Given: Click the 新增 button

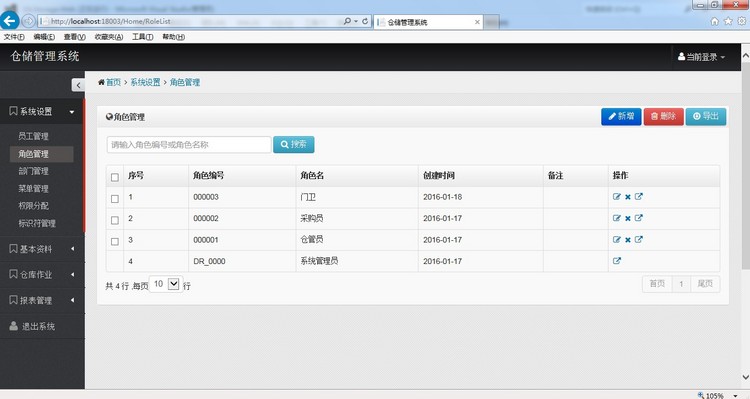Looking at the screenshot, I should (621, 117).
